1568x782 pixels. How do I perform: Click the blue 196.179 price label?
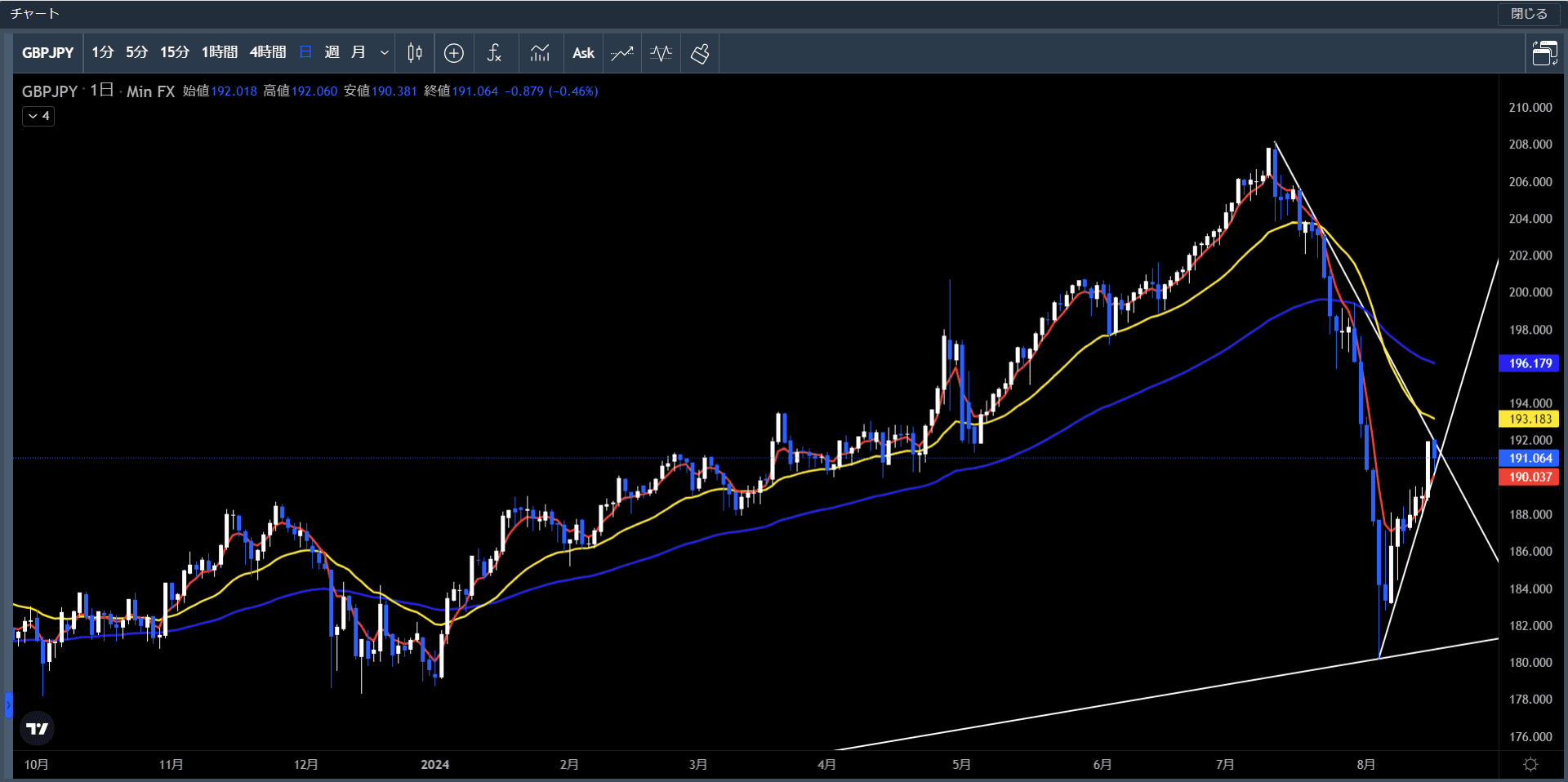coord(1529,363)
